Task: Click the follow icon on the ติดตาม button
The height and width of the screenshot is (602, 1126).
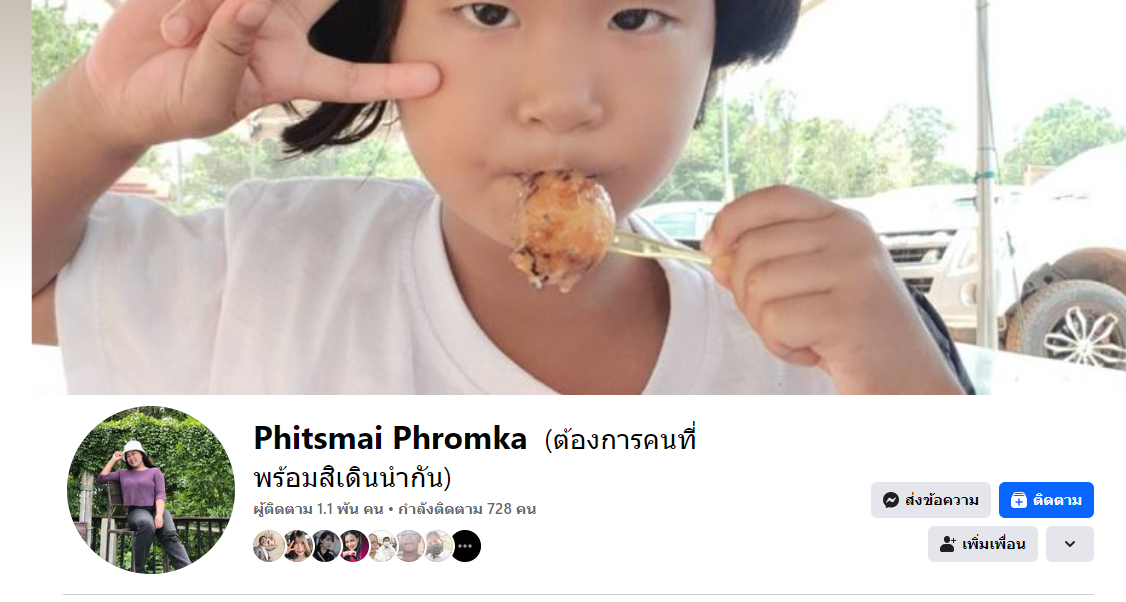Action: click(x=1018, y=500)
